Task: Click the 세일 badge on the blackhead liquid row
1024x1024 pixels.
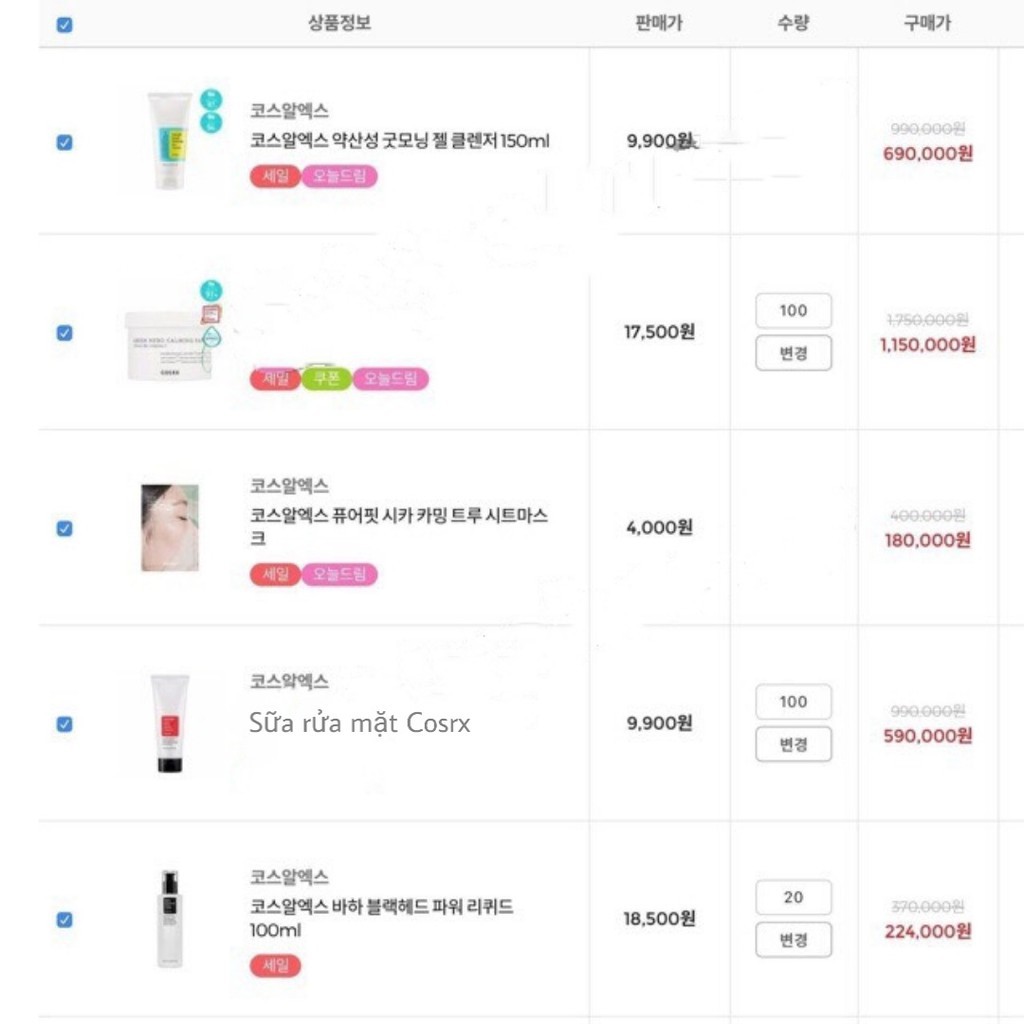Action: (275, 967)
